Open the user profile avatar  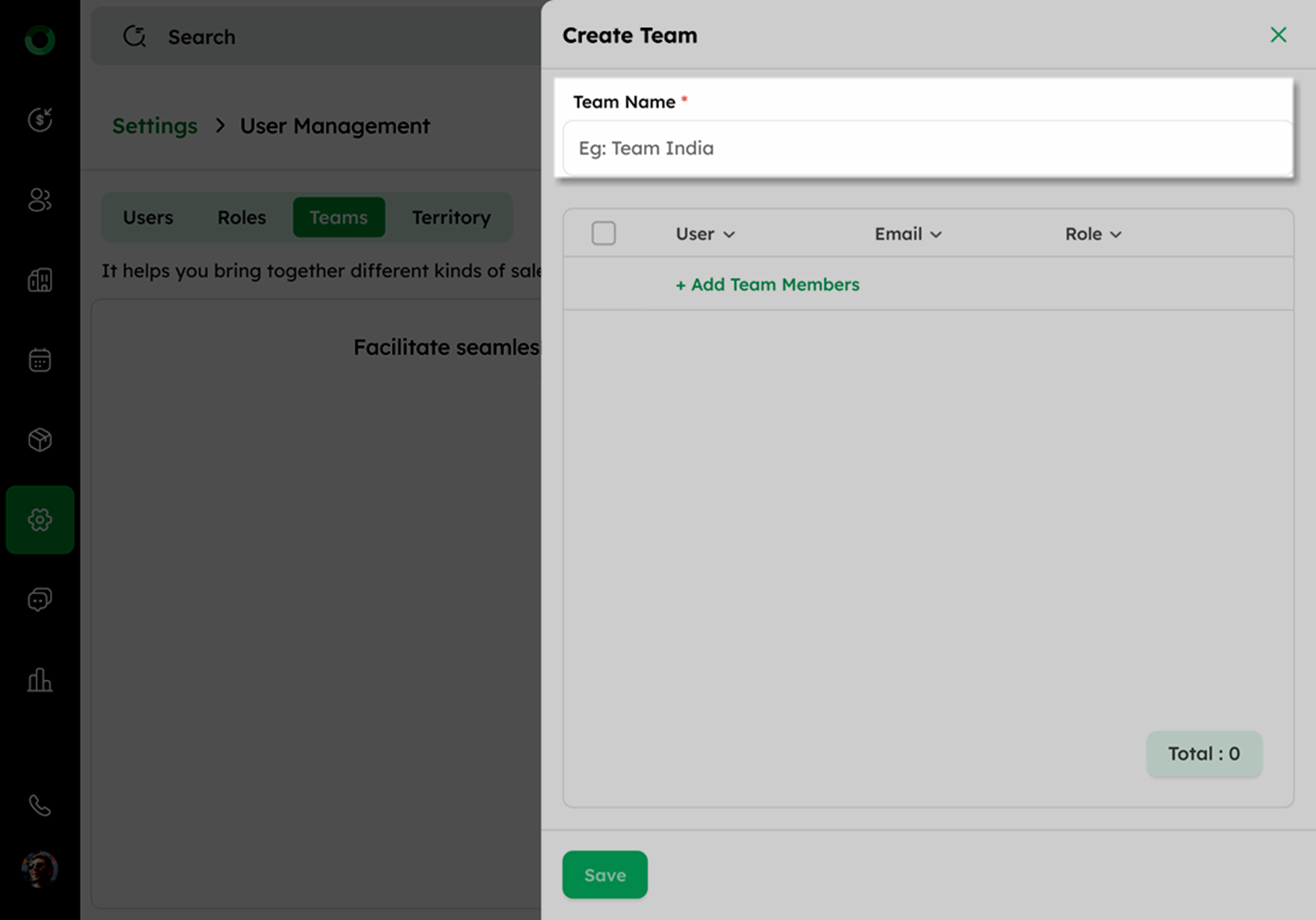tap(39, 869)
